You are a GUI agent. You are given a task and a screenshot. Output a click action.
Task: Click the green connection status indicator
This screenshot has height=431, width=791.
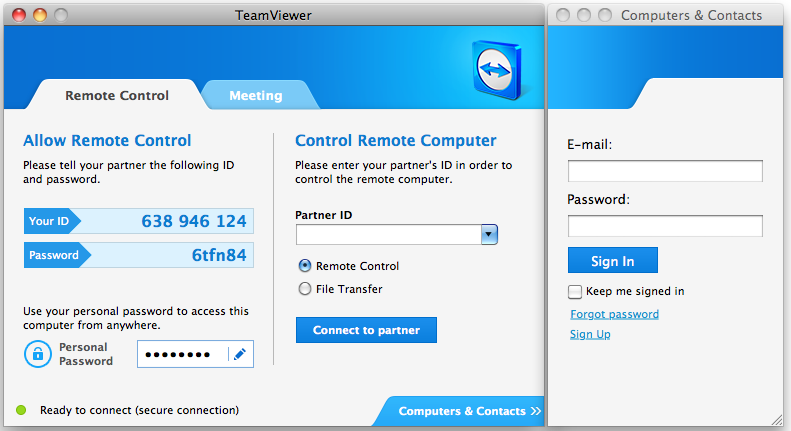click(21, 410)
